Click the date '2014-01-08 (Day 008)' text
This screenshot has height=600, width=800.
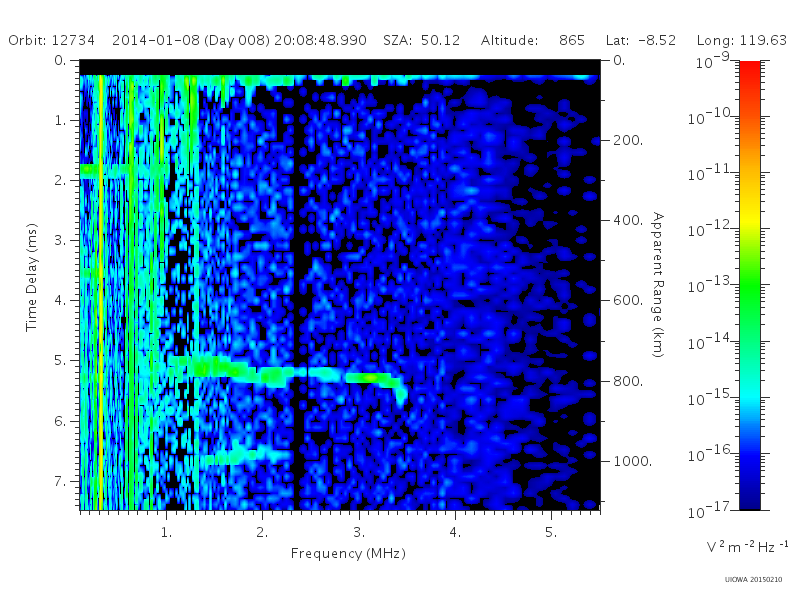coord(191,40)
